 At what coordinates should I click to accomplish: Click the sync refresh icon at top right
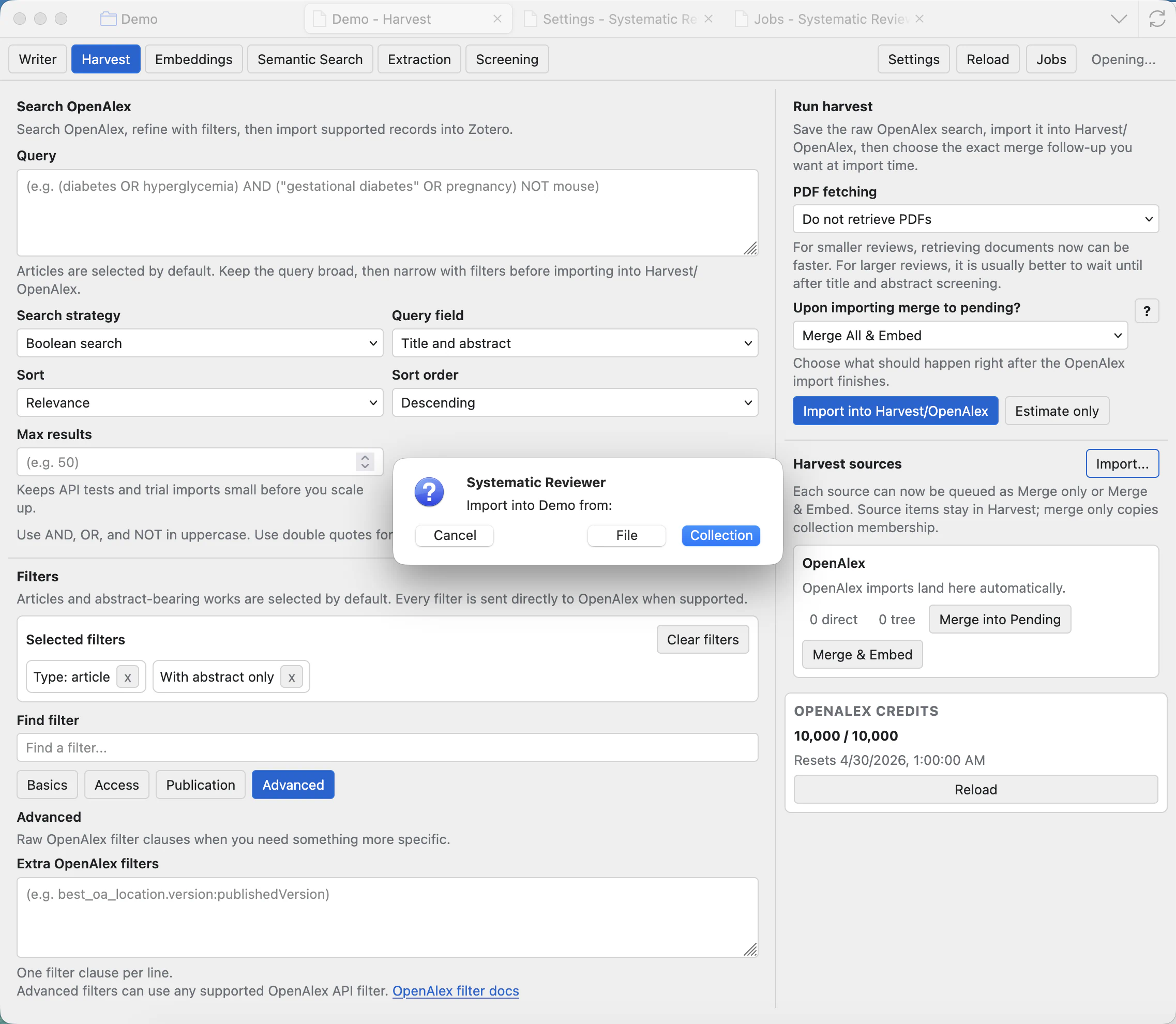(1157, 19)
